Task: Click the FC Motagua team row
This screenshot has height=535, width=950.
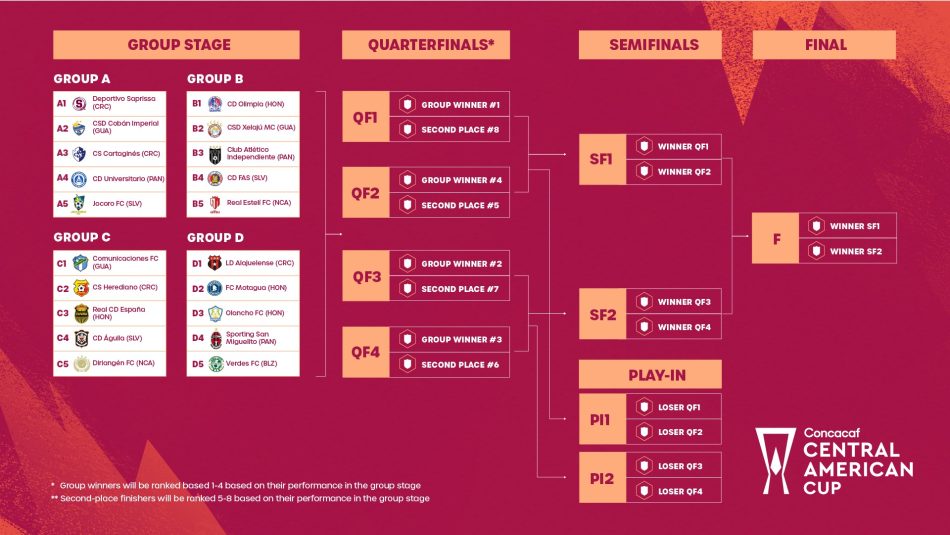Action: point(244,289)
